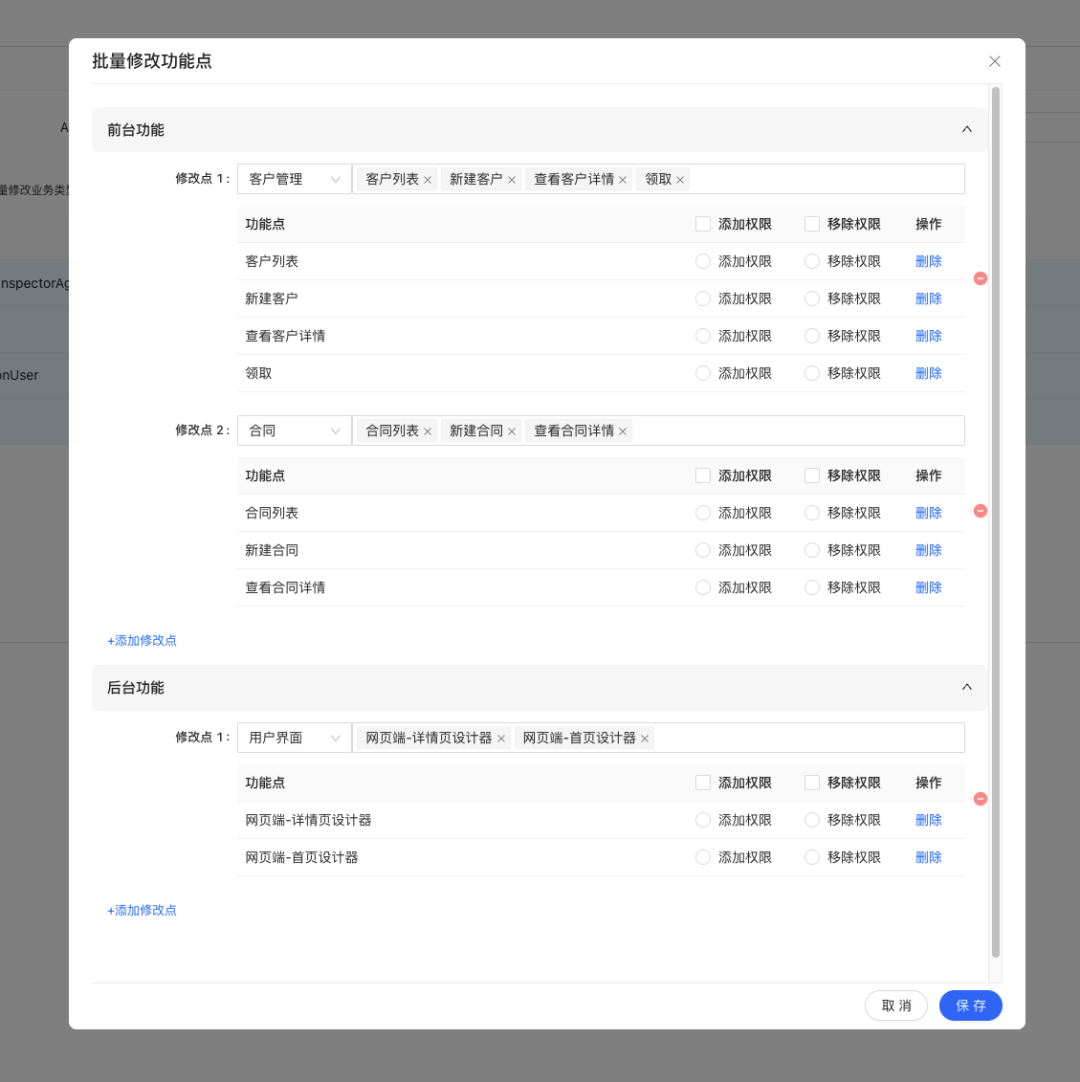Collapse the 前台功能 section

(x=966, y=130)
